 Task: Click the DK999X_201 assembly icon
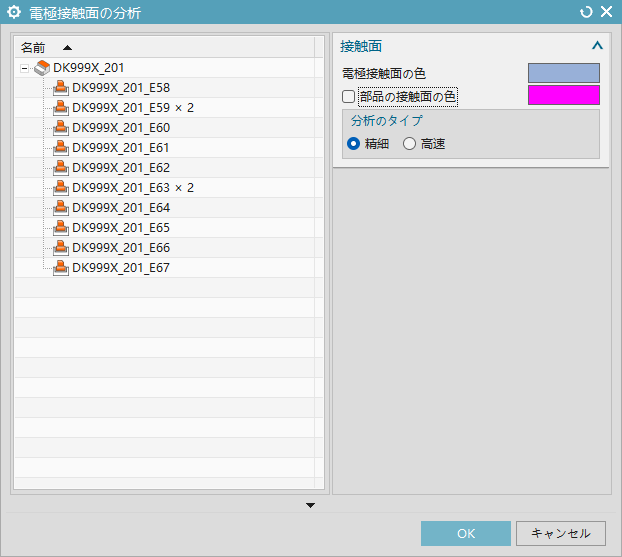[42, 67]
